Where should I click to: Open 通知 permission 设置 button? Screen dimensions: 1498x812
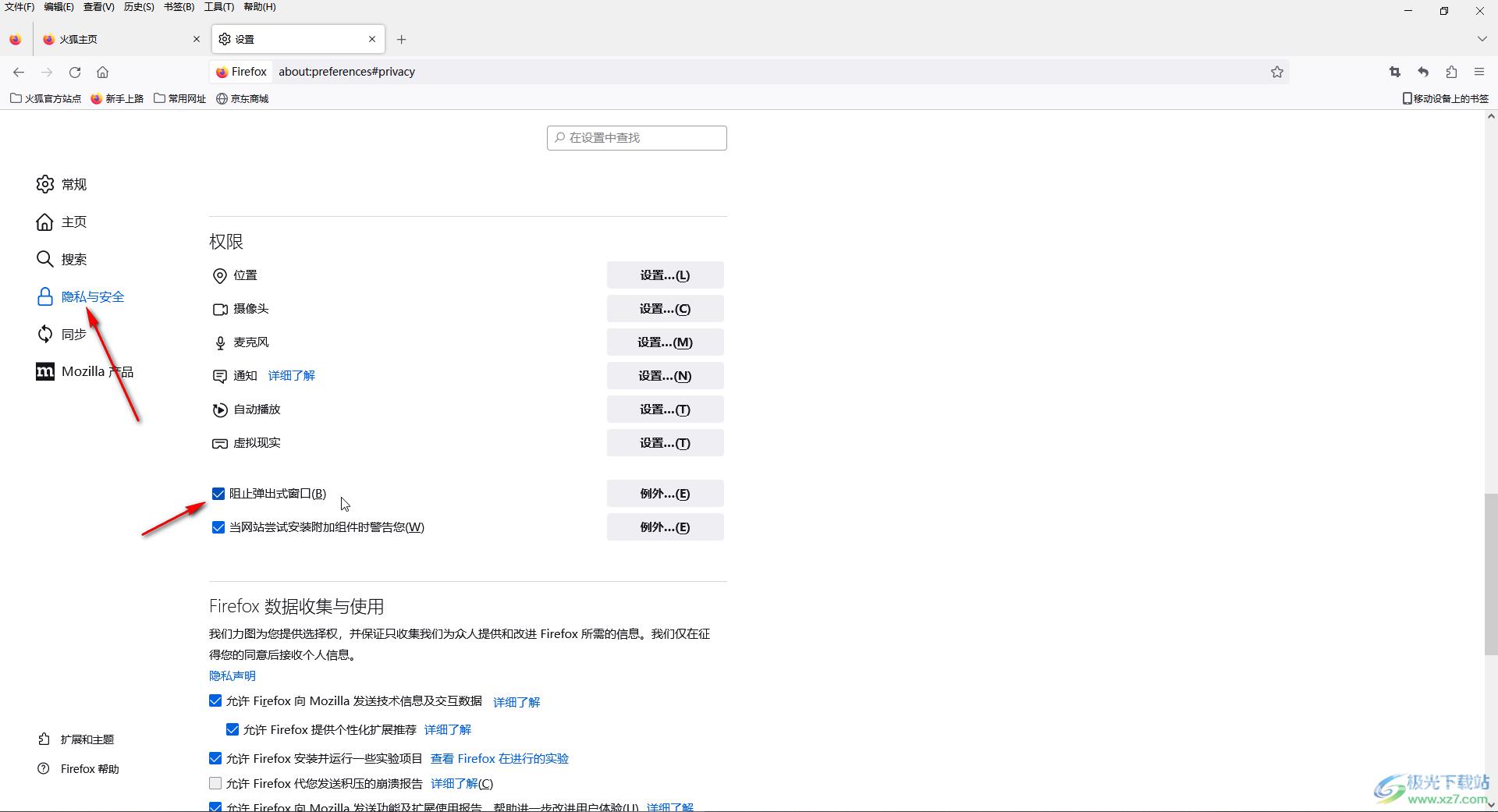coord(665,376)
